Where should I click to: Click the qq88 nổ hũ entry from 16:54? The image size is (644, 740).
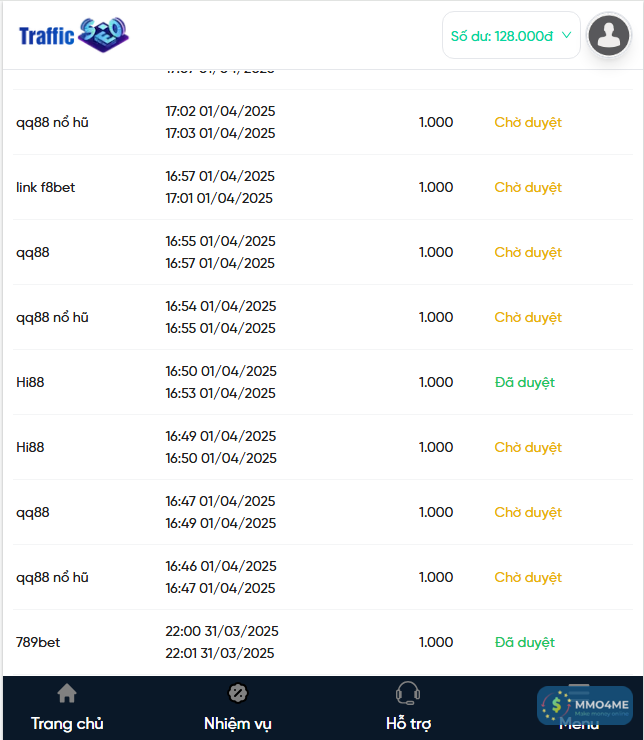(x=53, y=318)
